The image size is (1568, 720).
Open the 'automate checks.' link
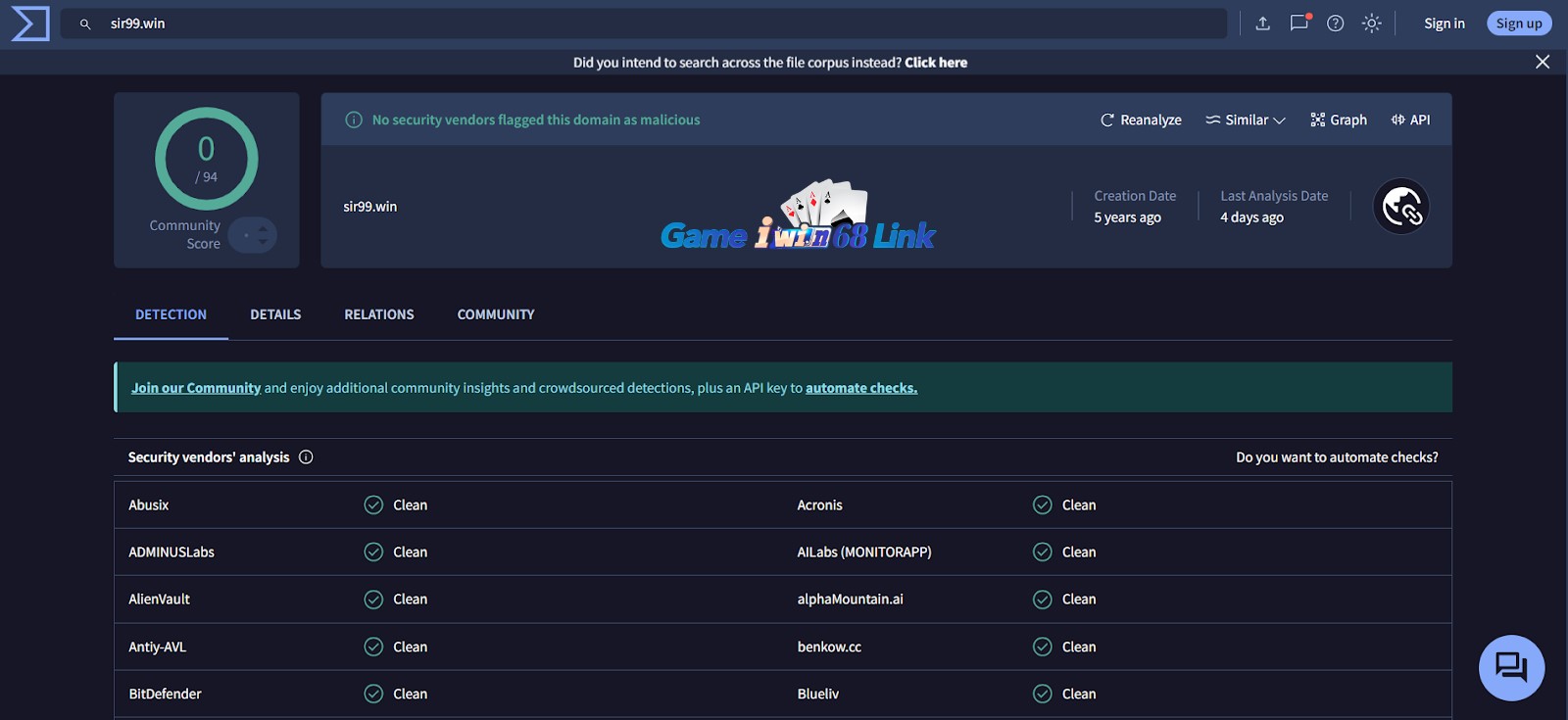pyautogui.click(x=861, y=388)
